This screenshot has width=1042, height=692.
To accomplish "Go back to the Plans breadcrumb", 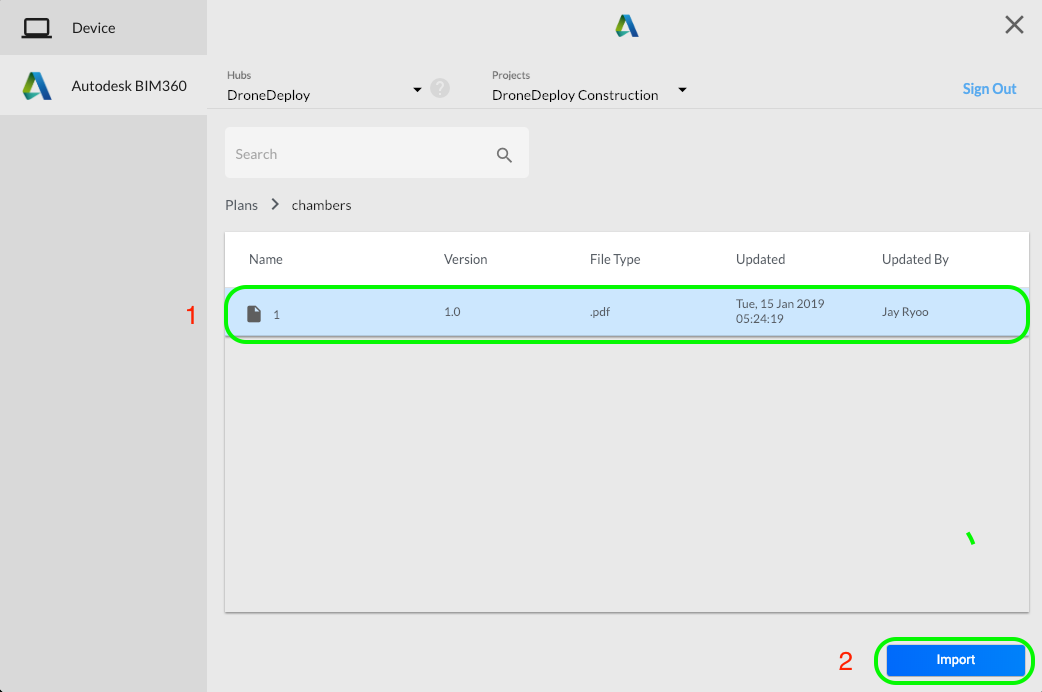I will coord(241,205).
